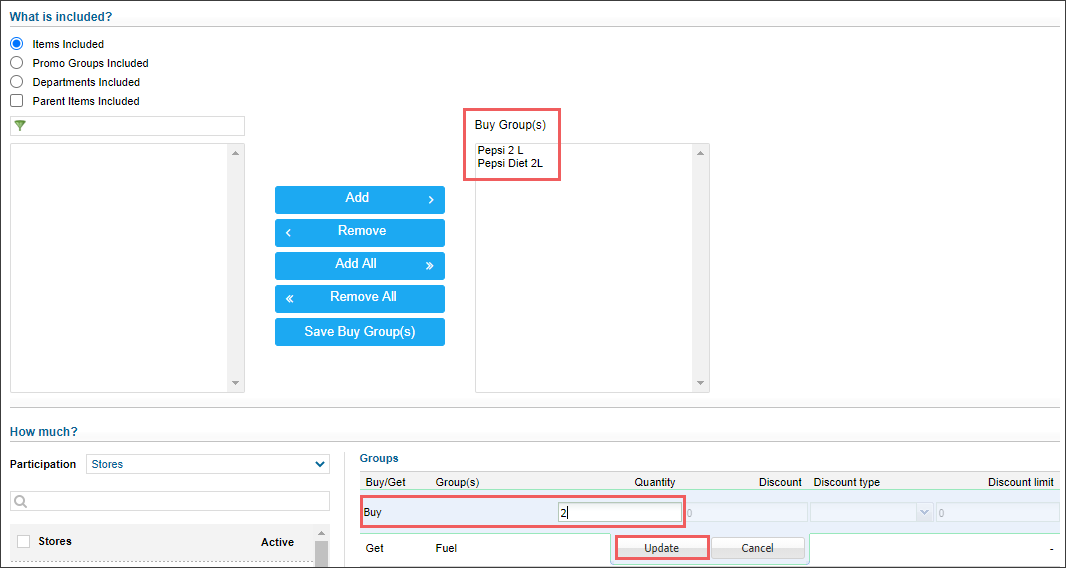The height and width of the screenshot is (568, 1066).
Task: Click the Buy row discount limit field
Action: point(997,512)
